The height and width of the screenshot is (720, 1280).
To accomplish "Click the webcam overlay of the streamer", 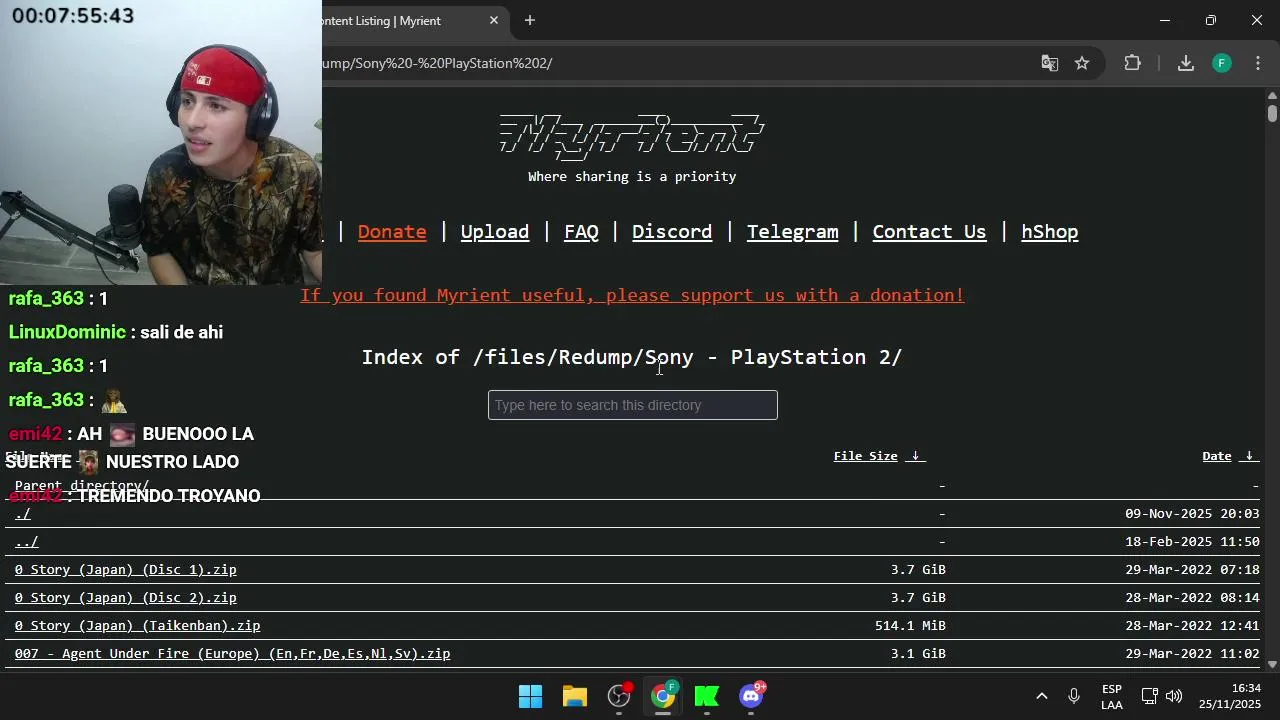I will 161,142.
